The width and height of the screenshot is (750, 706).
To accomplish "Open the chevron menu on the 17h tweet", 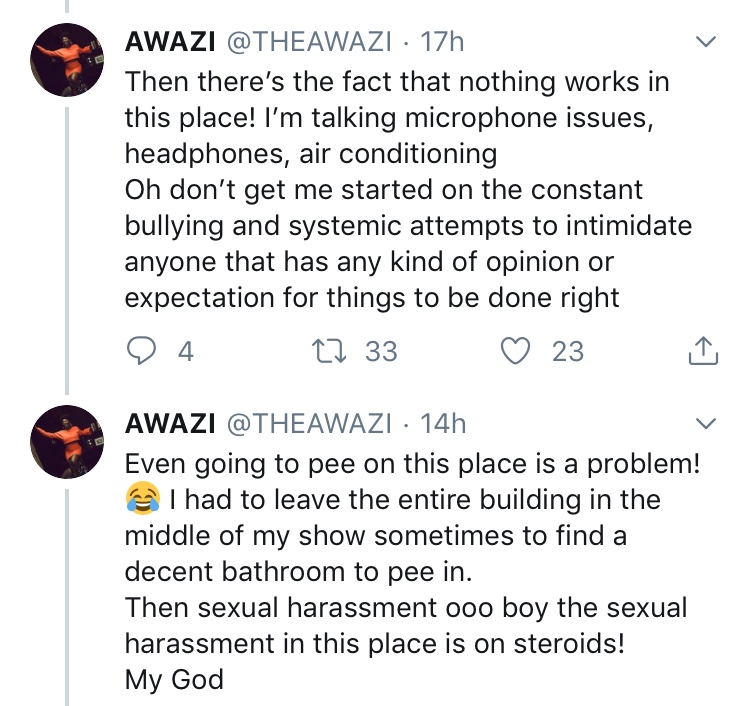I will pyautogui.click(x=705, y=43).
